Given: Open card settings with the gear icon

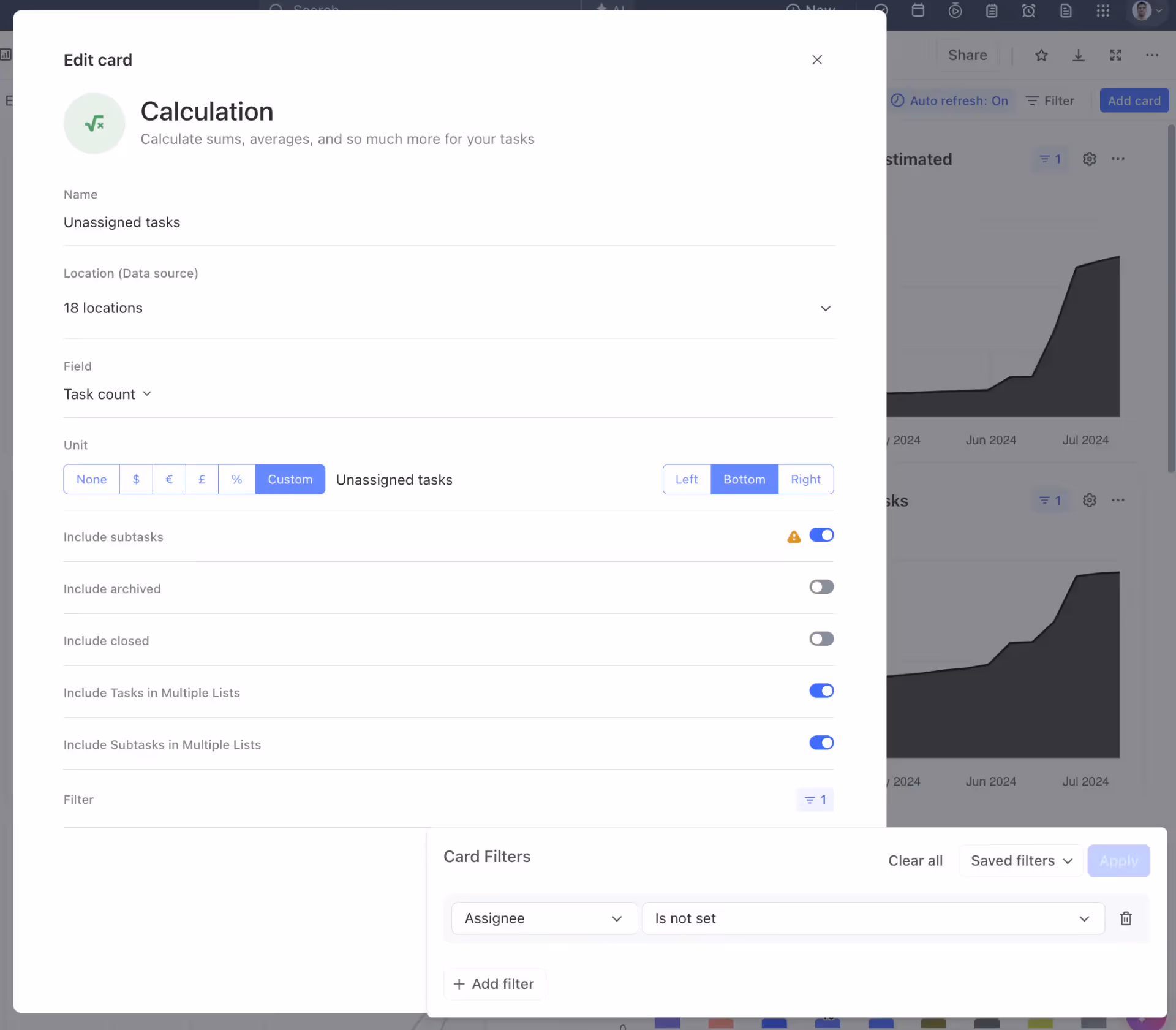Looking at the screenshot, I should coord(1090,159).
